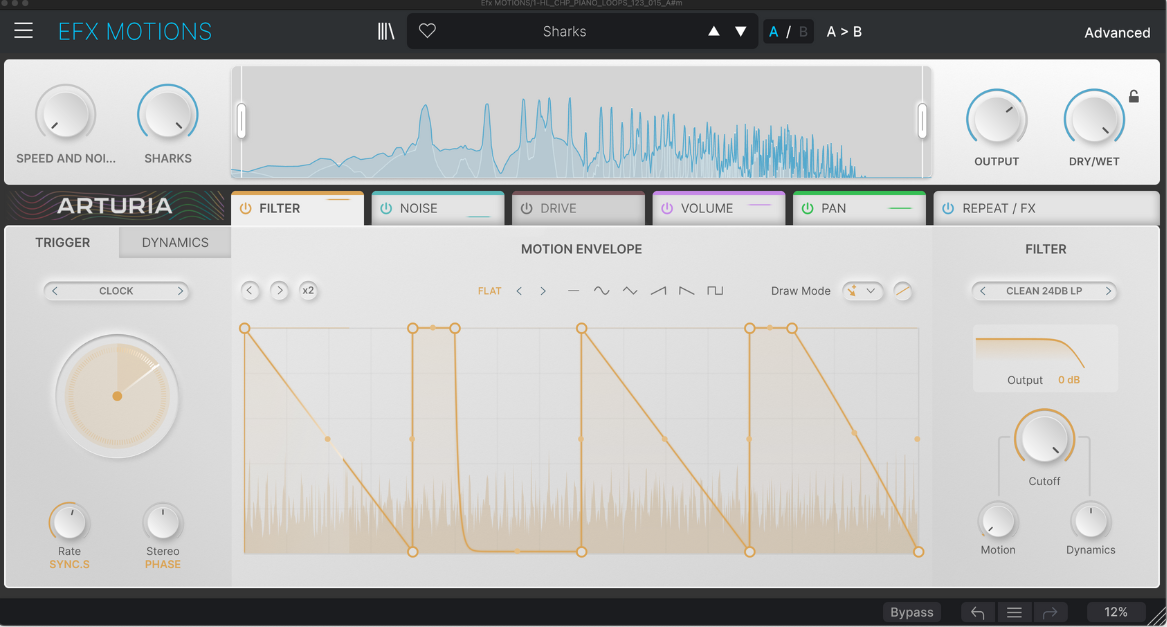This screenshot has height=627, width=1167.
Task: Select the triangle wave envelope shape
Action: click(630, 290)
